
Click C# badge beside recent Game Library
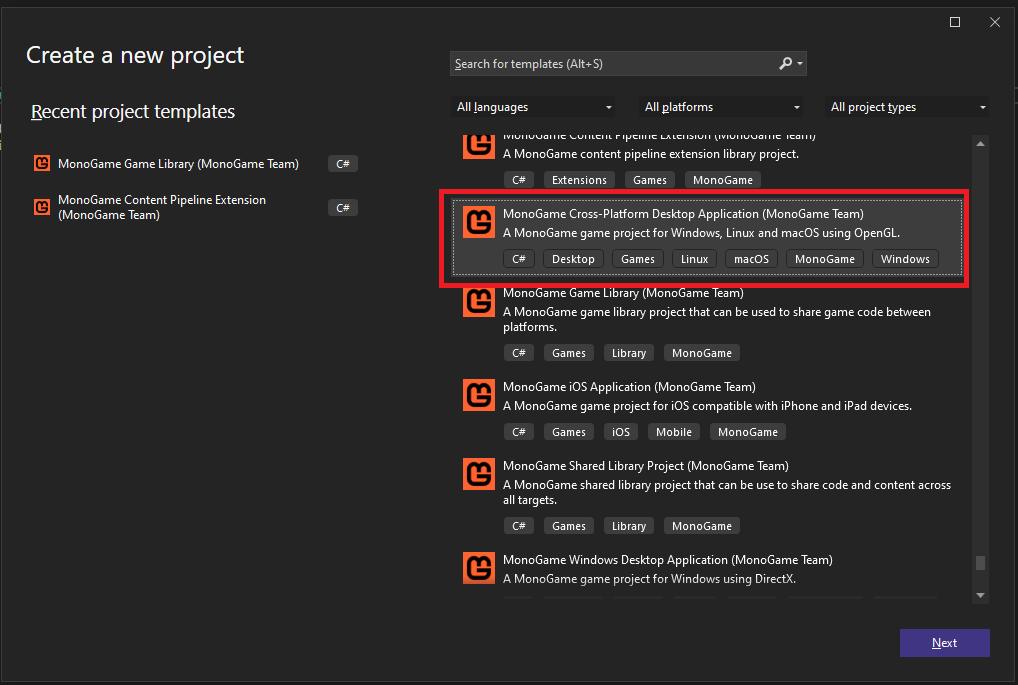[x=343, y=164]
